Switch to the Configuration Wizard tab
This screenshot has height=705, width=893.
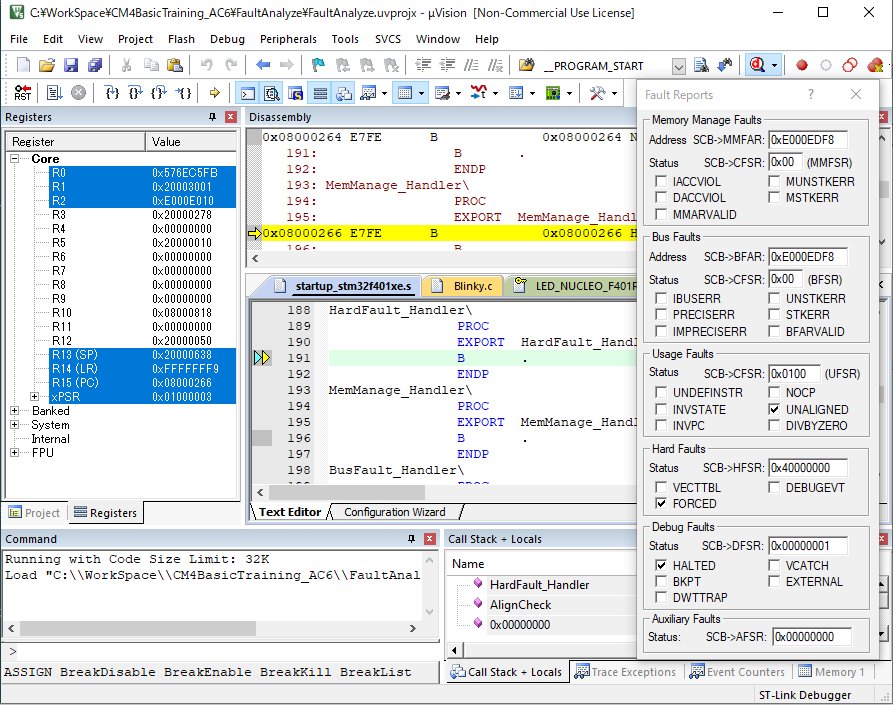[x=395, y=512]
